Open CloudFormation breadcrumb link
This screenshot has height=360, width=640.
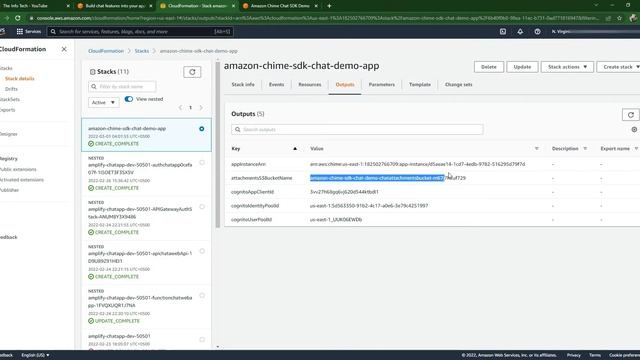pos(106,51)
